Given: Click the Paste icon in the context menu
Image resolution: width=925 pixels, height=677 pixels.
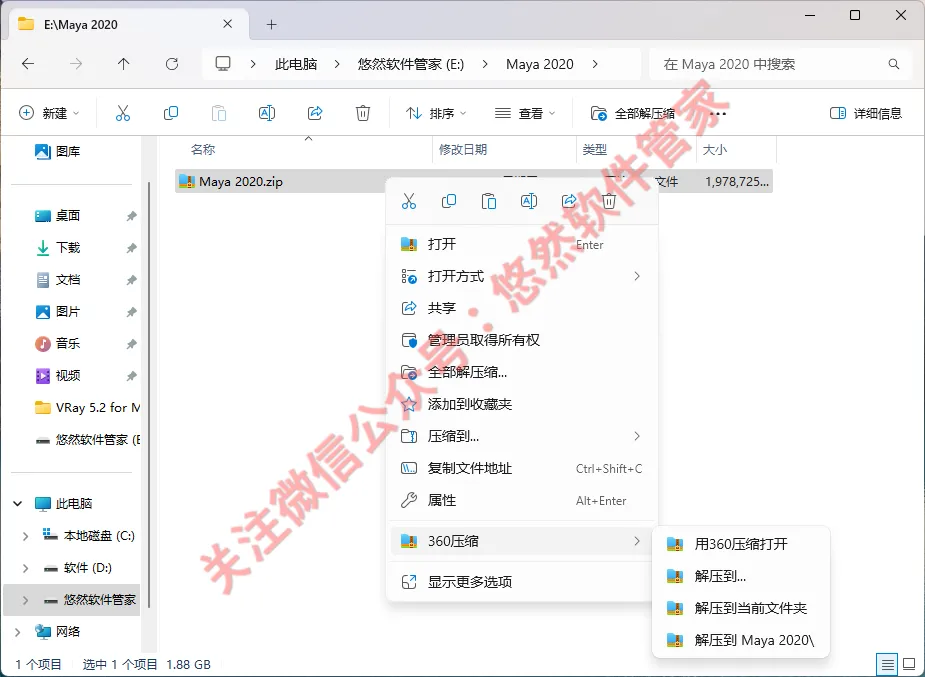Looking at the screenshot, I should tap(489, 202).
